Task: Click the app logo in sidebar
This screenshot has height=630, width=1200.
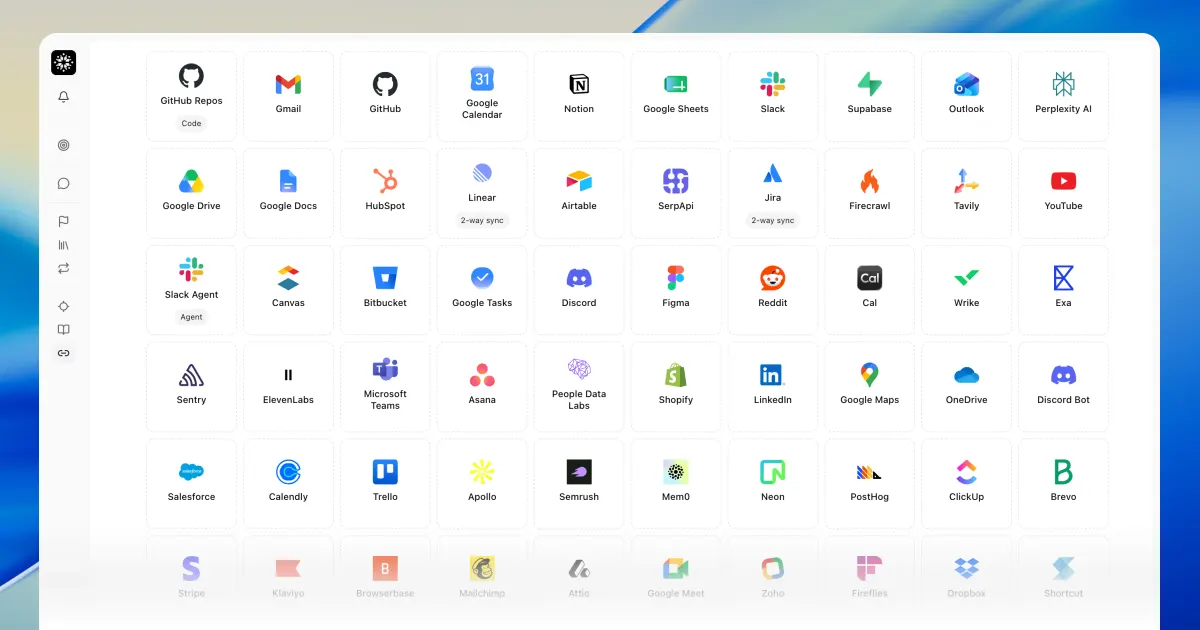Action: tap(64, 63)
